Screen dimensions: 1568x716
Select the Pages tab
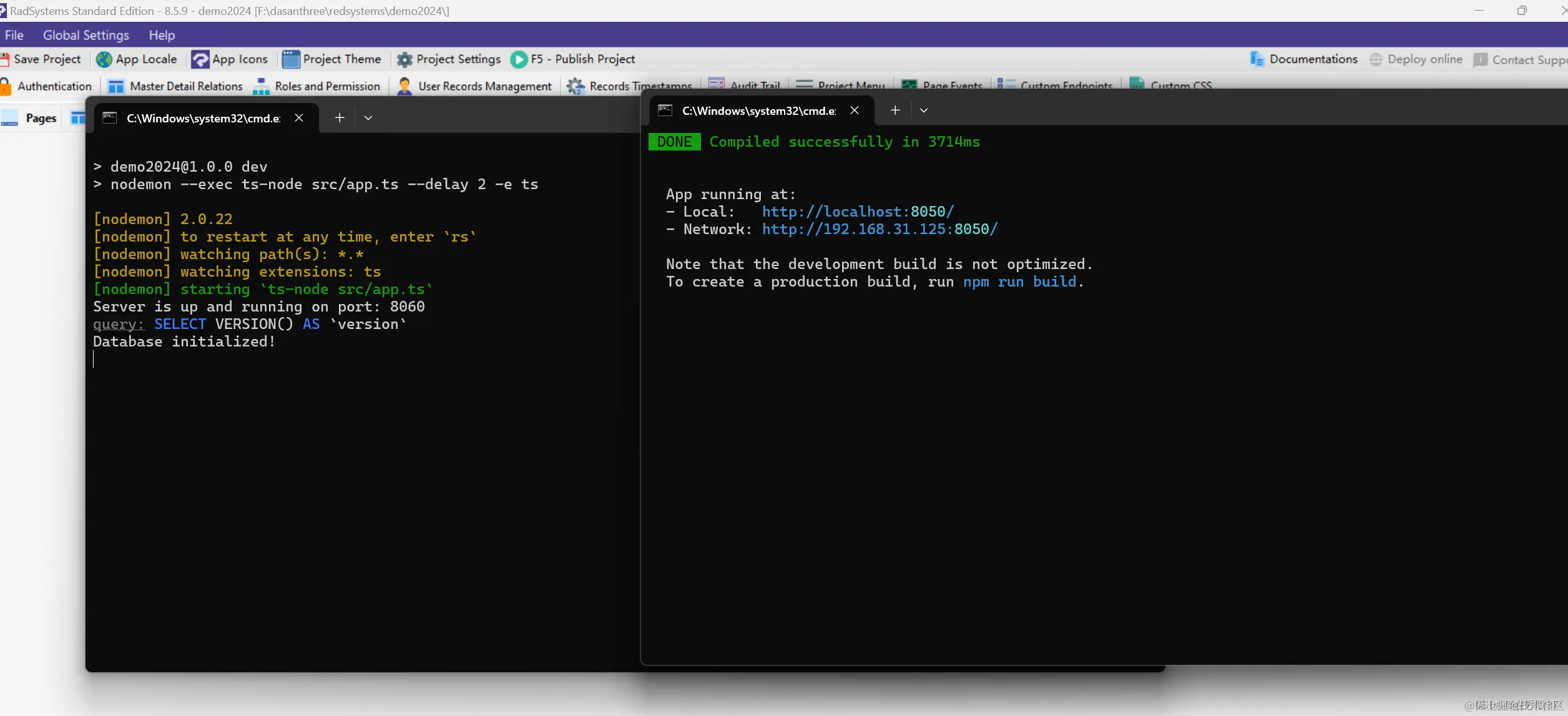point(41,118)
